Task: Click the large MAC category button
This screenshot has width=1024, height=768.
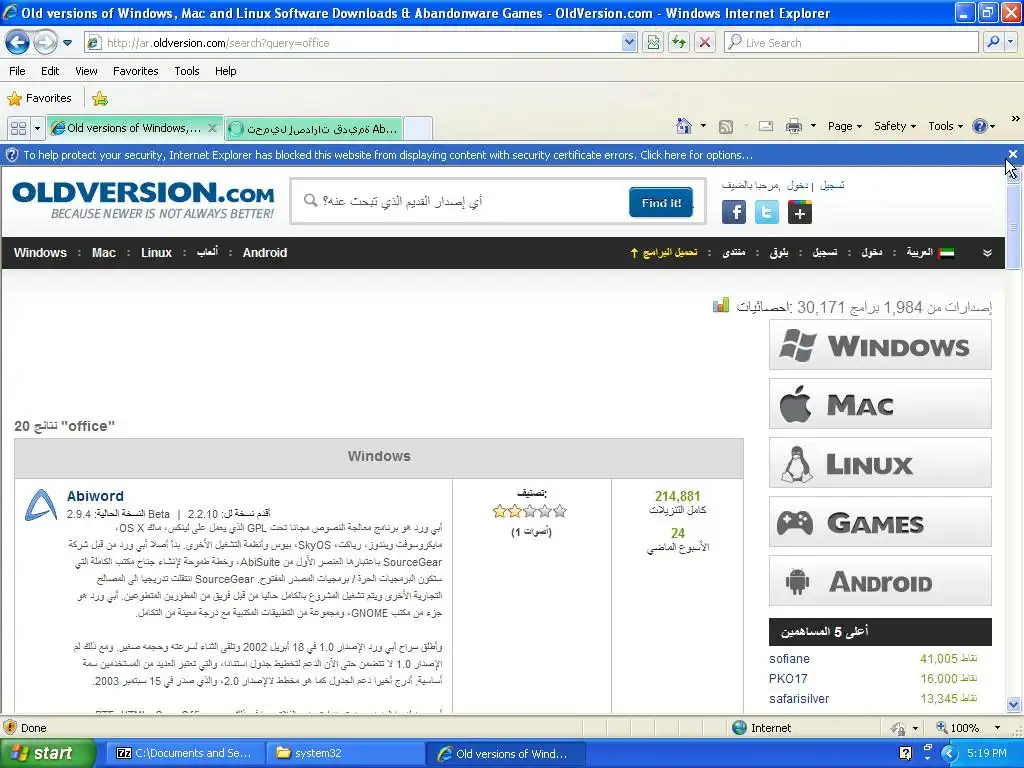Action: (x=880, y=405)
